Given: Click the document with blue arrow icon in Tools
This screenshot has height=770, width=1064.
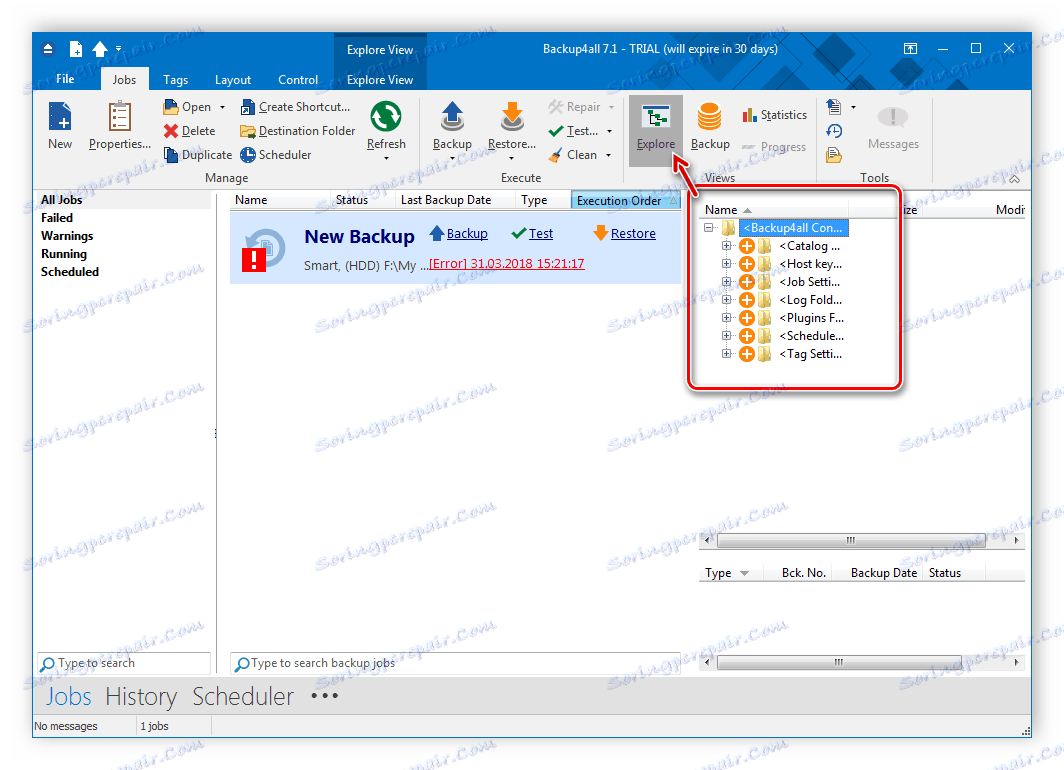Looking at the screenshot, I should point(834,107).
